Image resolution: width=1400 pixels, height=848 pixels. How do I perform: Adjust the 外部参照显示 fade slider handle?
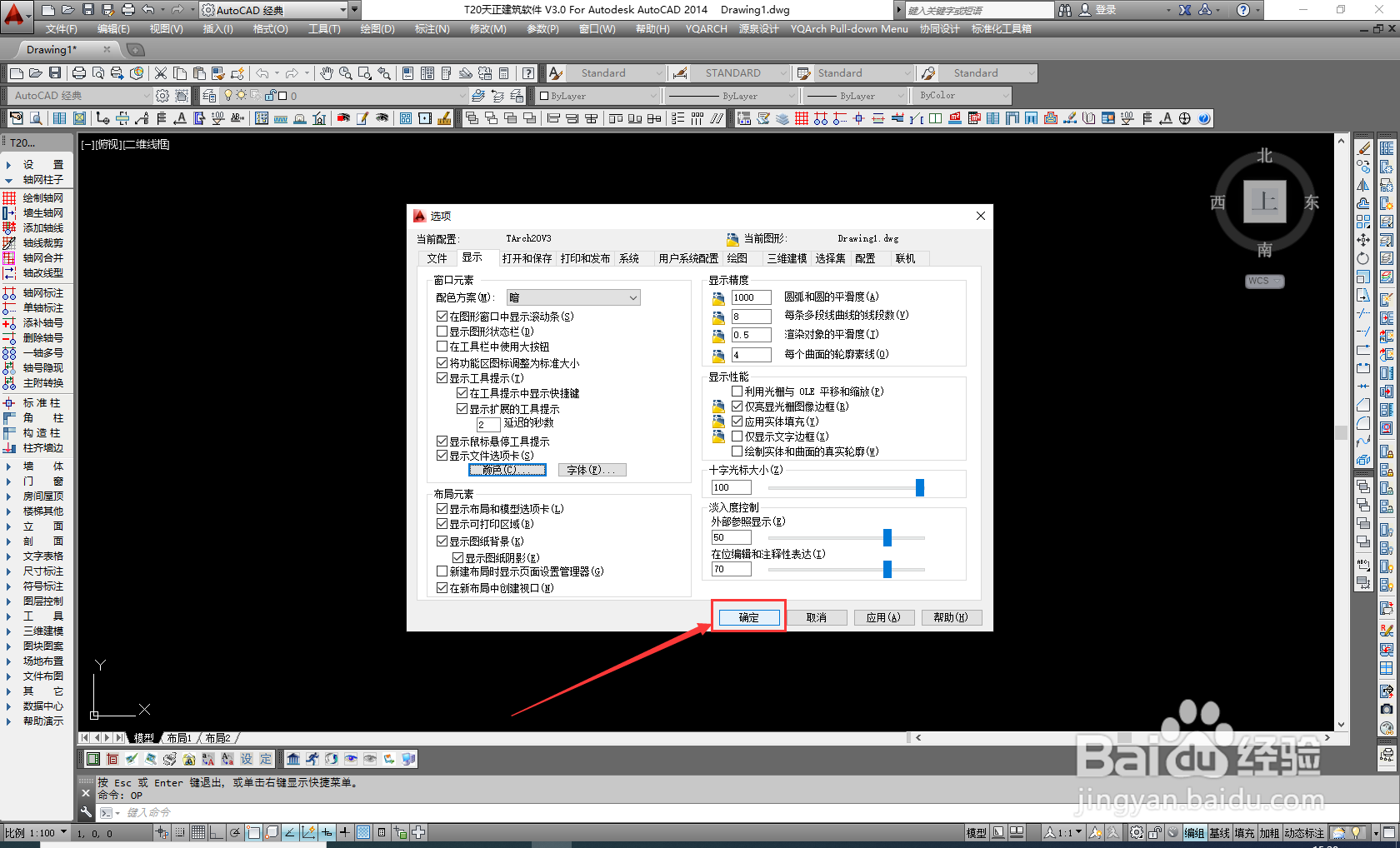(x=887, y=537)
